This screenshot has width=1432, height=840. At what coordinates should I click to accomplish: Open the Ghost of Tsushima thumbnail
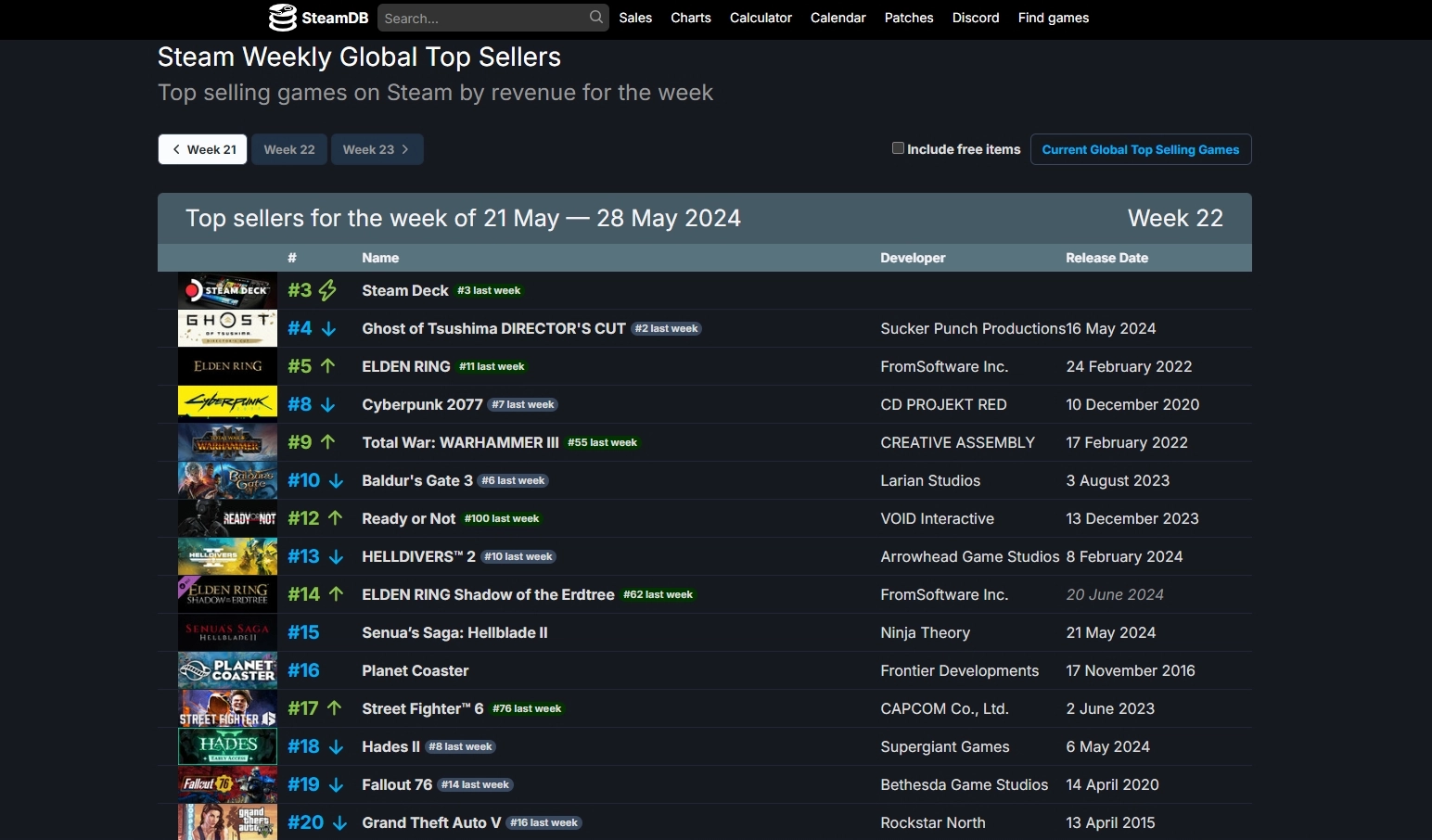tap(227, 328)
